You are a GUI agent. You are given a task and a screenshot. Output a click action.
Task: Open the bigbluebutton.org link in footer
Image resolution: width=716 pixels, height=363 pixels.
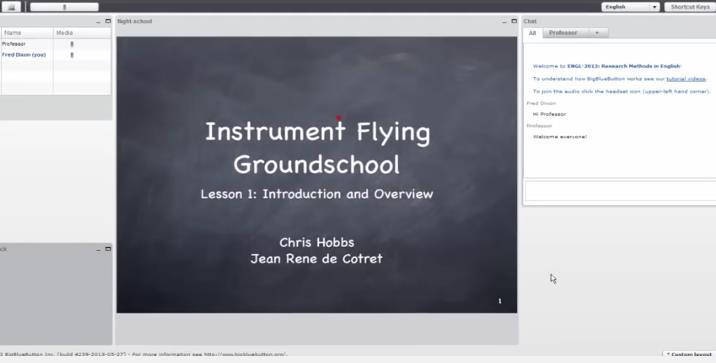click(x=244, y=354)
